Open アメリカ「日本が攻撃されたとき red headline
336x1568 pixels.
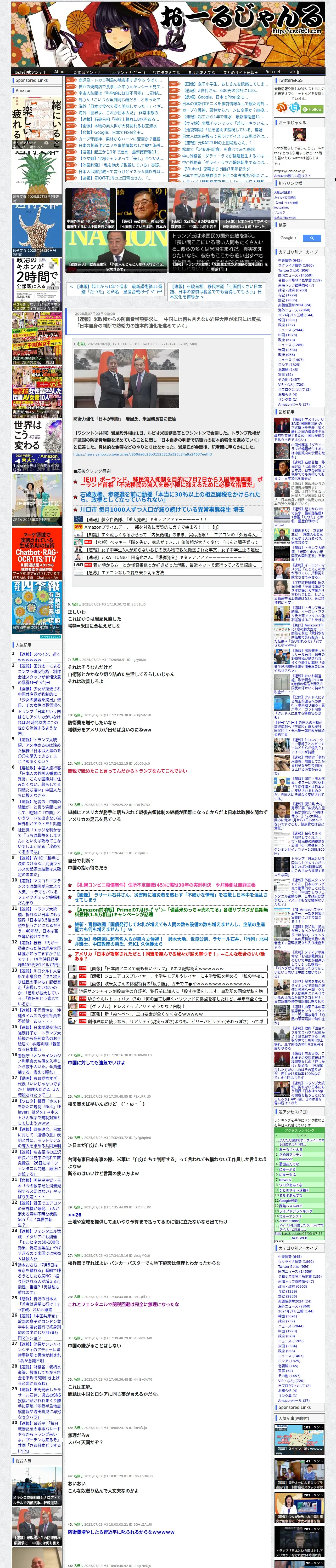(170, 956)
